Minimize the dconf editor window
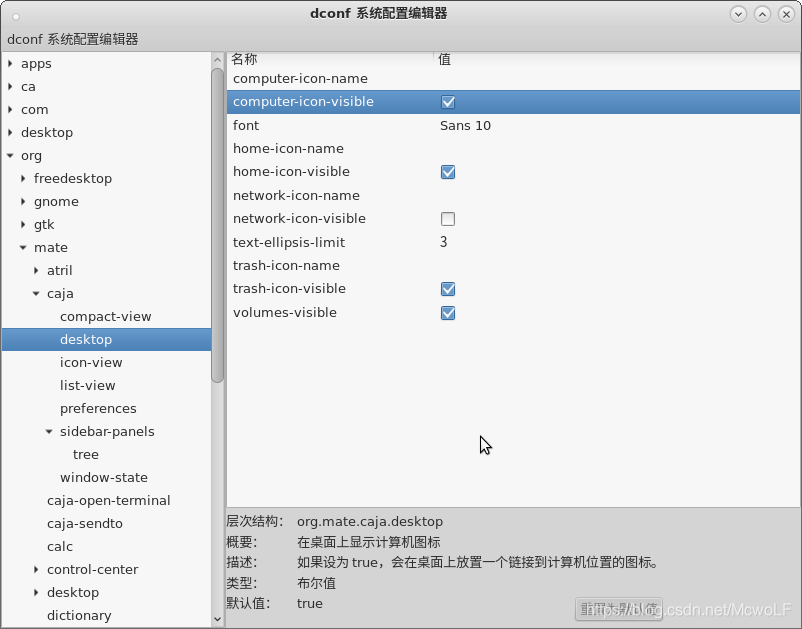 738,14
